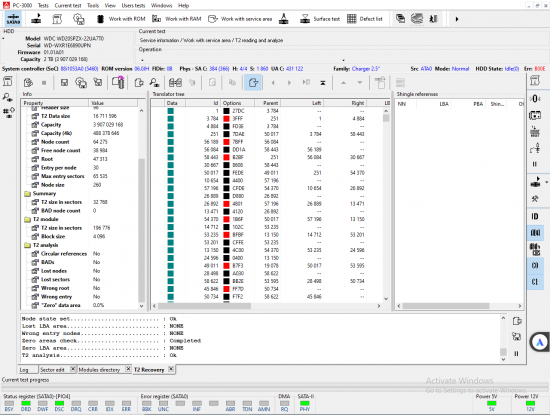Click the stop square icon in T2 toolbar
This screenshot has width=550, height=415.
(44, 83)
